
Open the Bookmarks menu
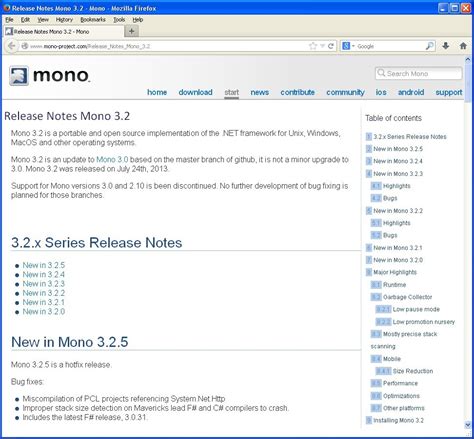[x=93, y=20]
